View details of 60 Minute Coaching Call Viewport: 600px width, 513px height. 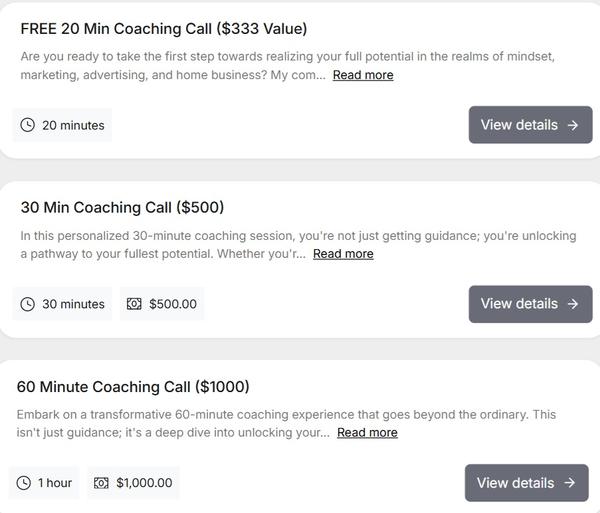click(x=526, y=483)
